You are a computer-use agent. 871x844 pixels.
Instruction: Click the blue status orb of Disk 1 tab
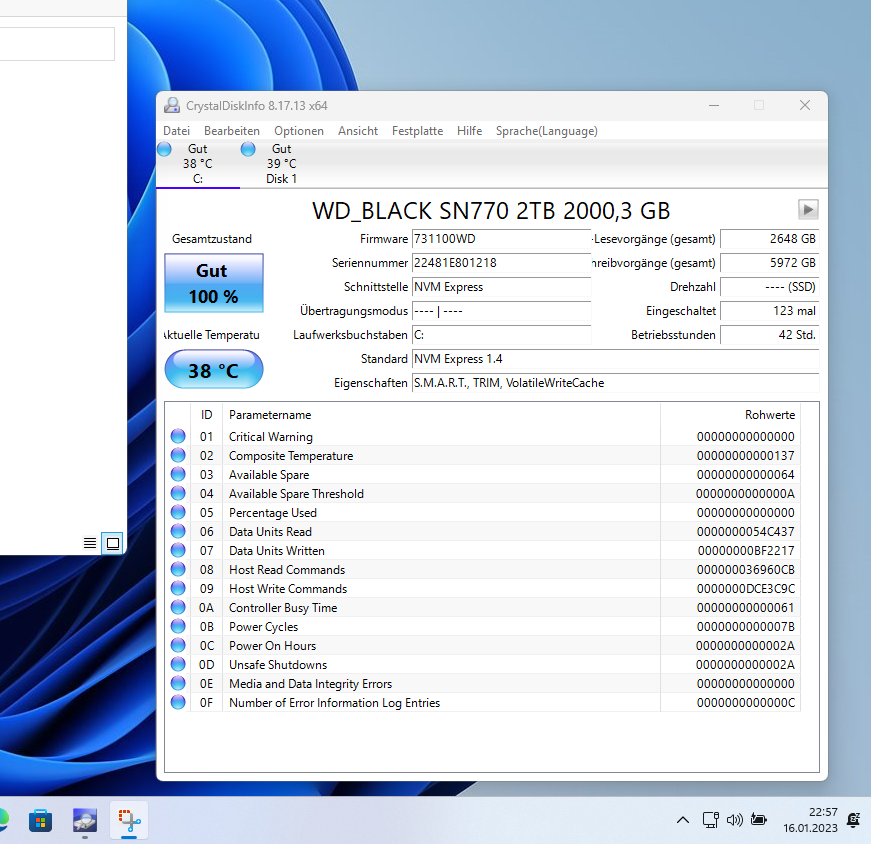point(248,149)
